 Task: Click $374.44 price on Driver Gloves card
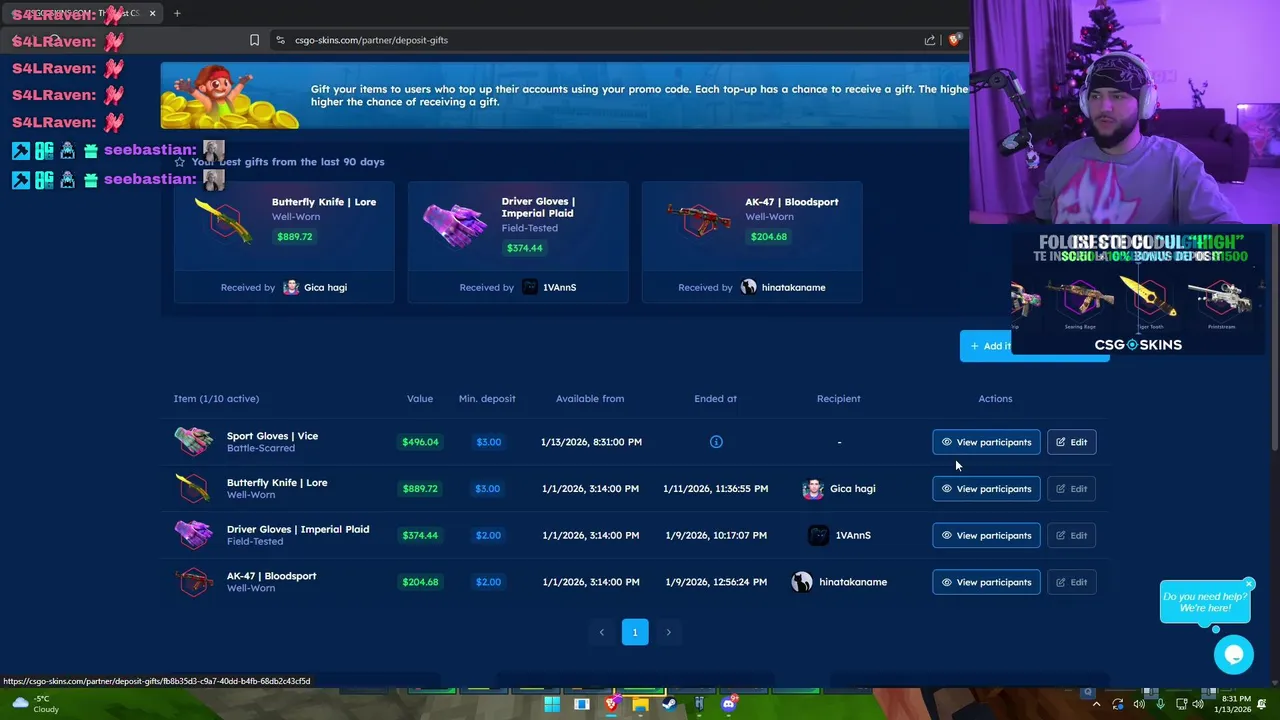pyautogui.click(x=525, y=248)
